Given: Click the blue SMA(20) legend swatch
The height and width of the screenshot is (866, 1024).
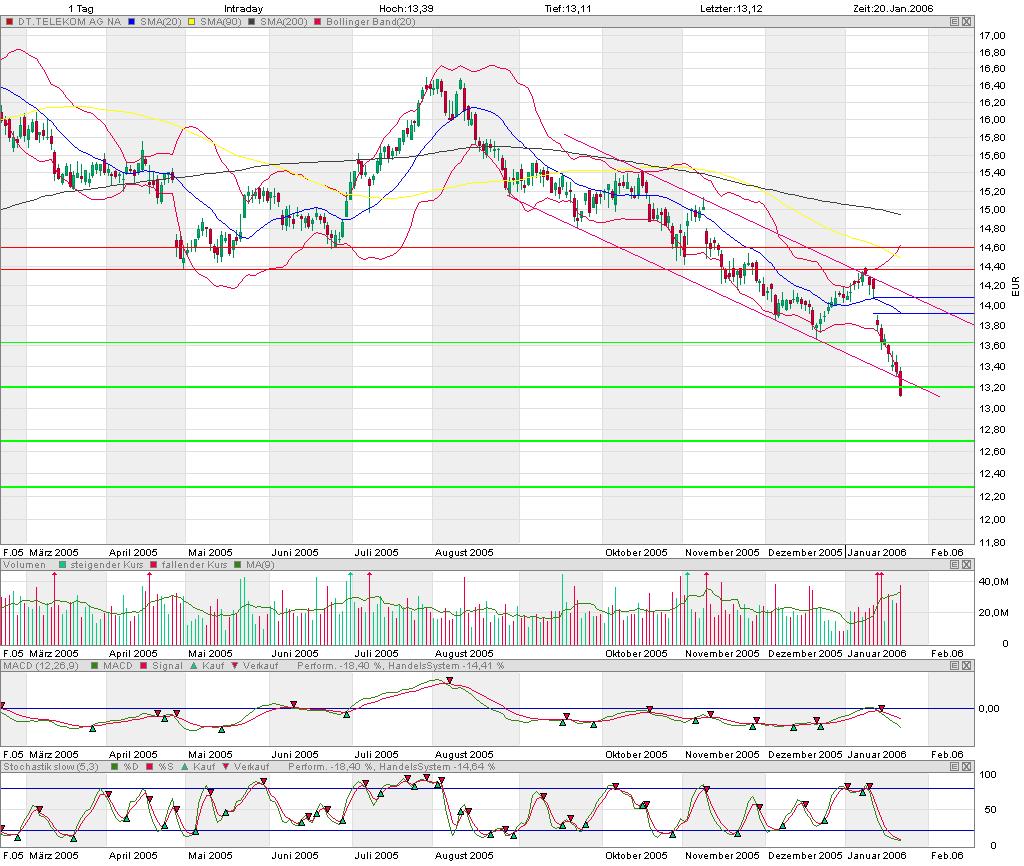Looking at the screenshot, I should coord(131,22).
